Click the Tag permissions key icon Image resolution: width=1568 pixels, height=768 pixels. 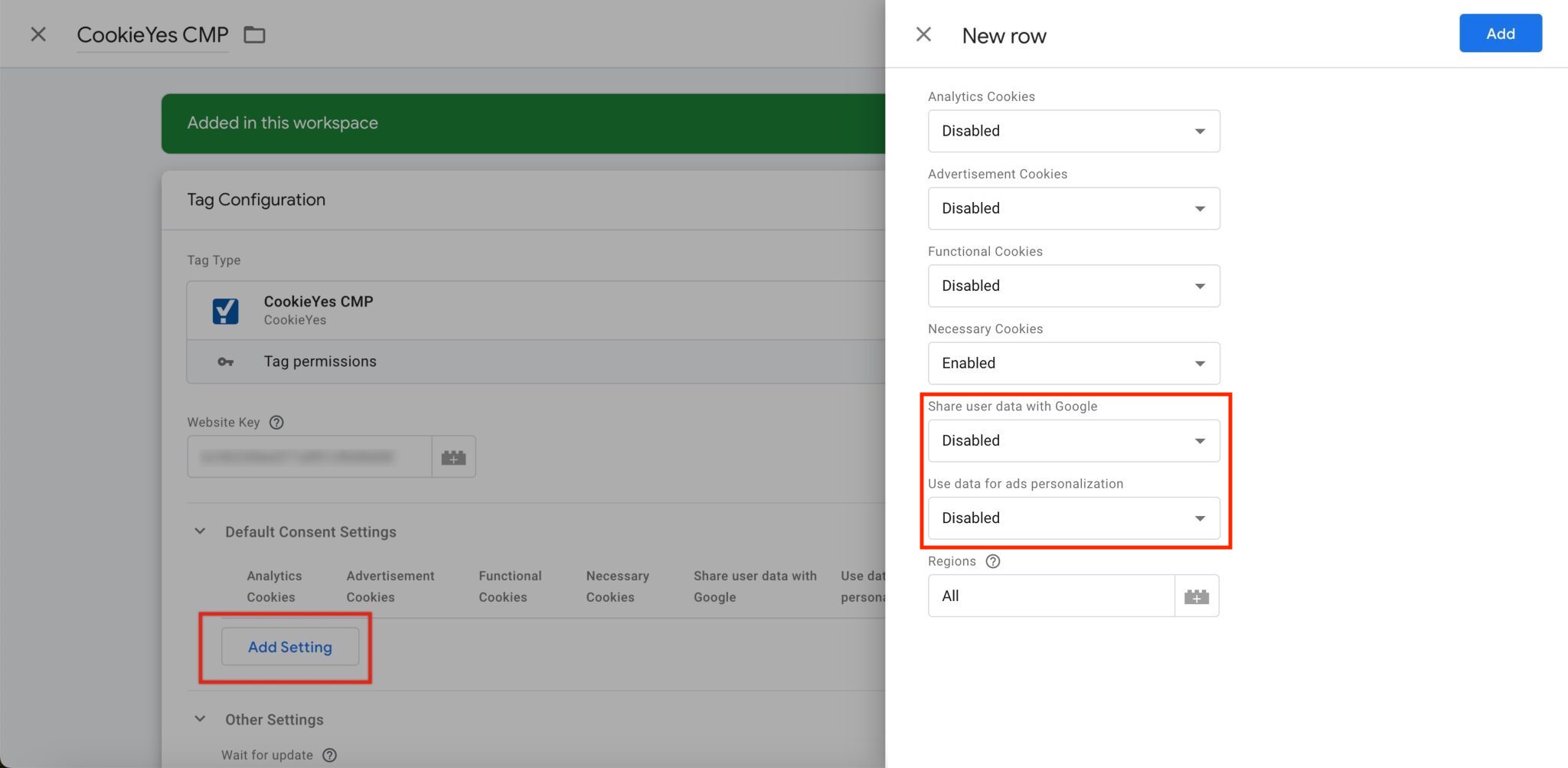click(225, 361)
